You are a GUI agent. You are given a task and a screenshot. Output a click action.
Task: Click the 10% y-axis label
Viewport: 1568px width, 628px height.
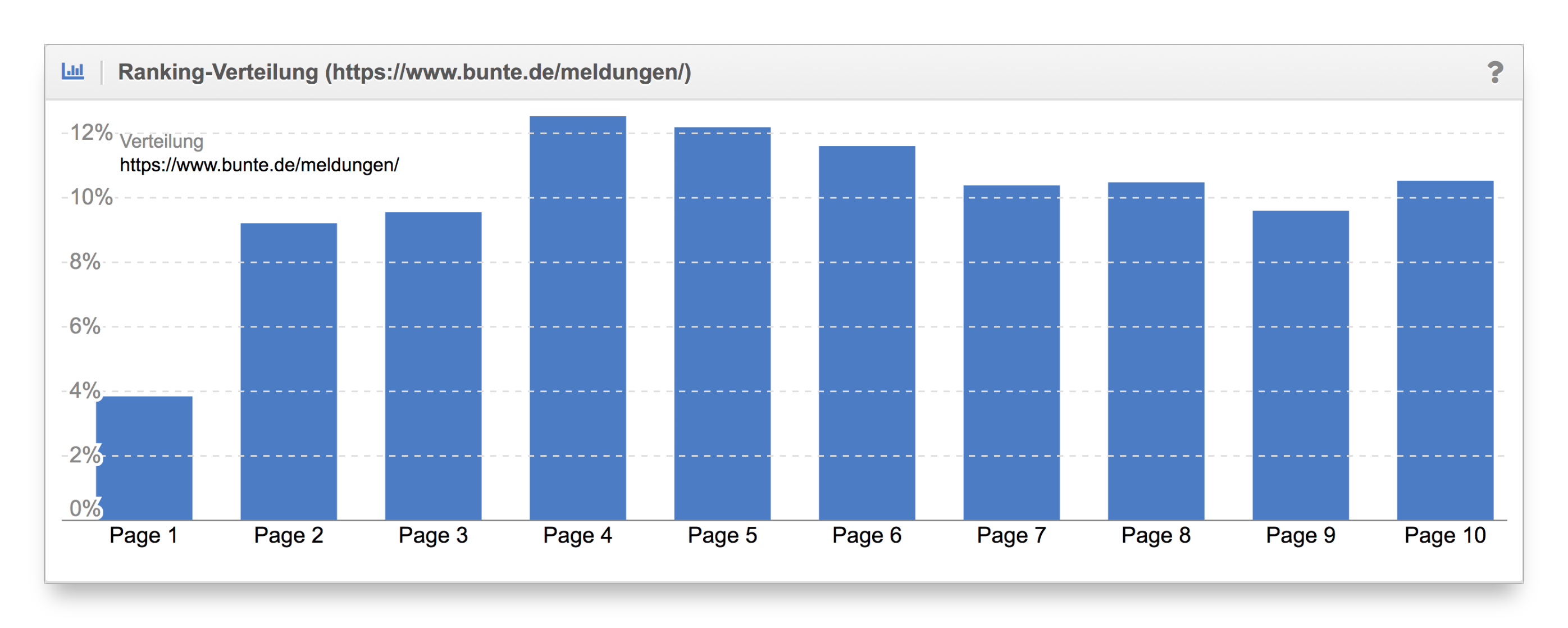click(x=92, y=197)
